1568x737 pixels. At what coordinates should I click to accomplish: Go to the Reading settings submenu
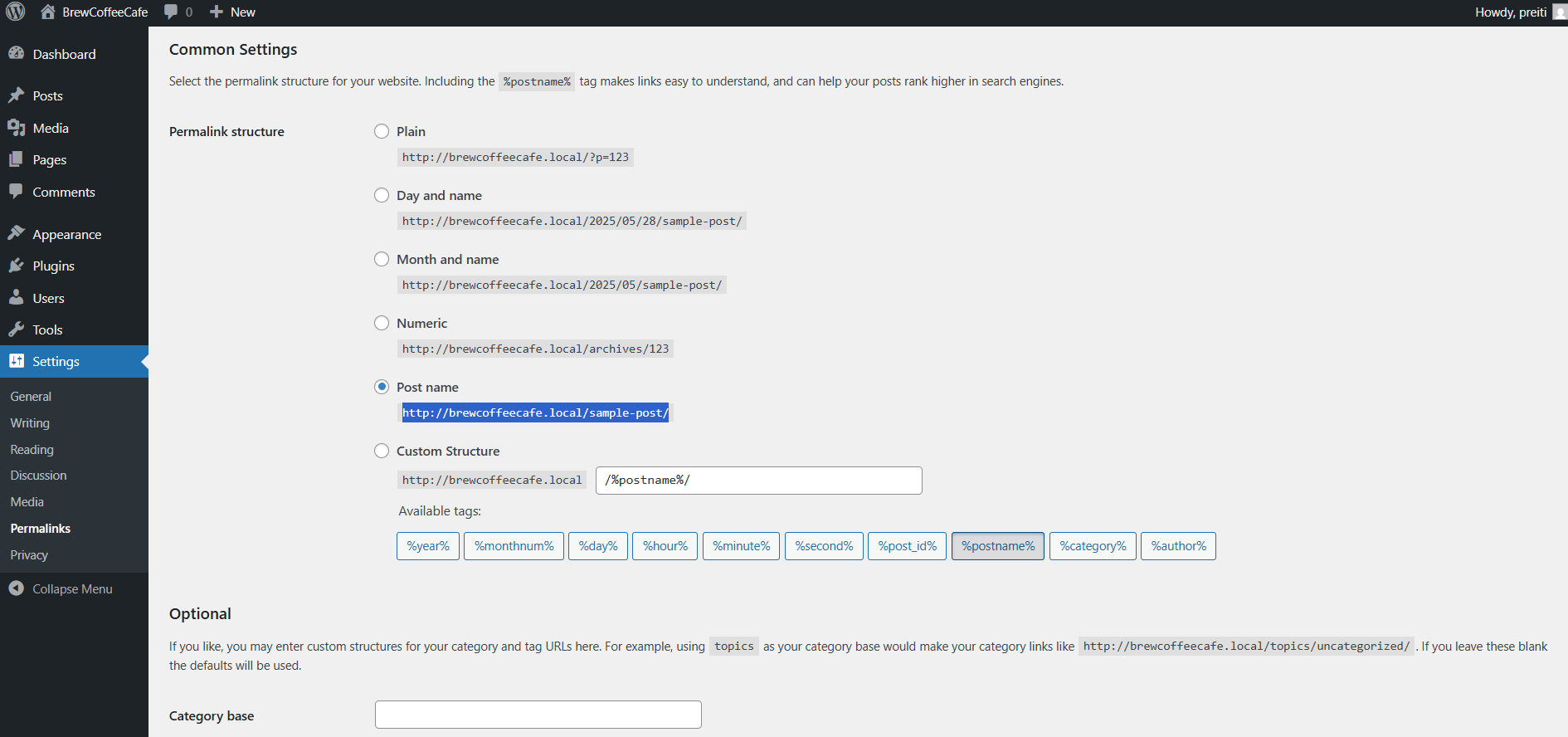point(32,449)
